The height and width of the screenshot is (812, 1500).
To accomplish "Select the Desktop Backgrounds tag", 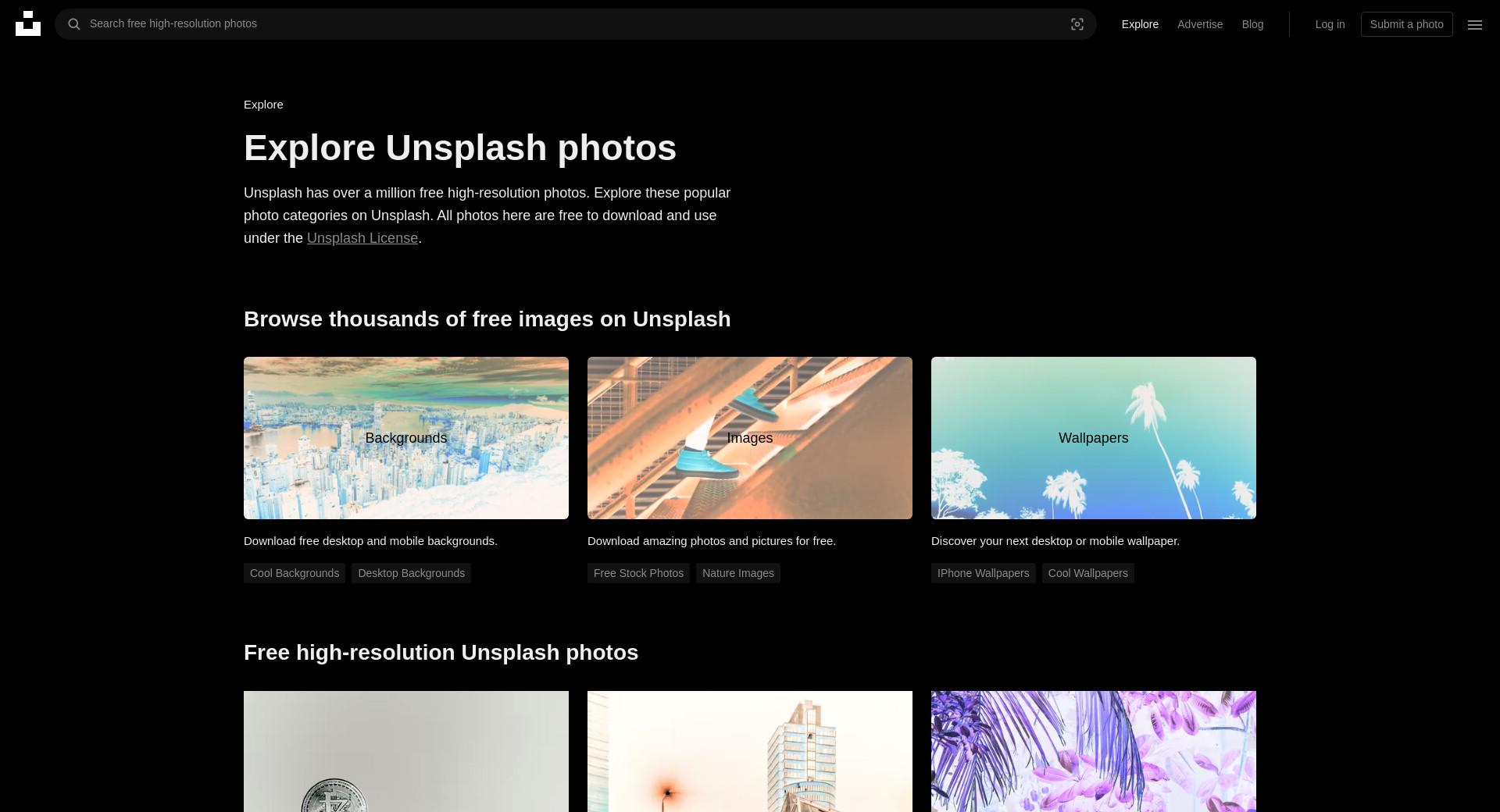I will click(x=411, y=573).
